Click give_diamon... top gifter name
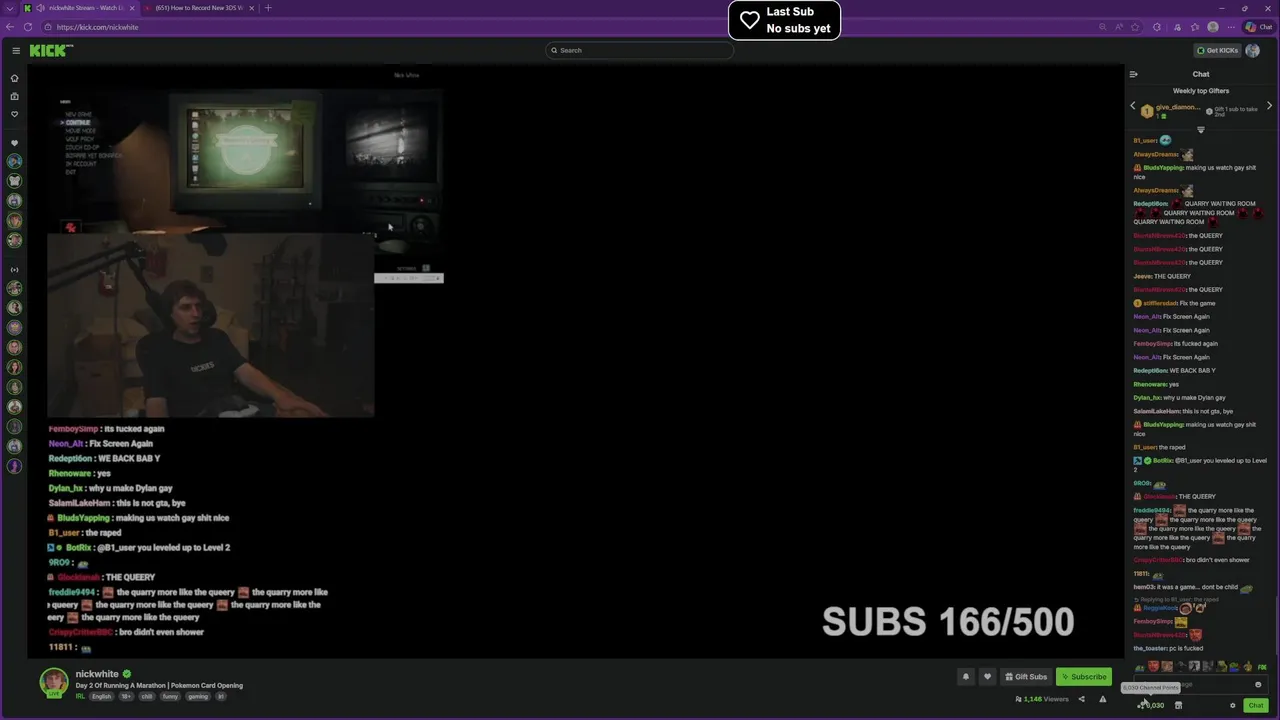This screenshot has height=720, width=1280. (x=1177, y=107)
